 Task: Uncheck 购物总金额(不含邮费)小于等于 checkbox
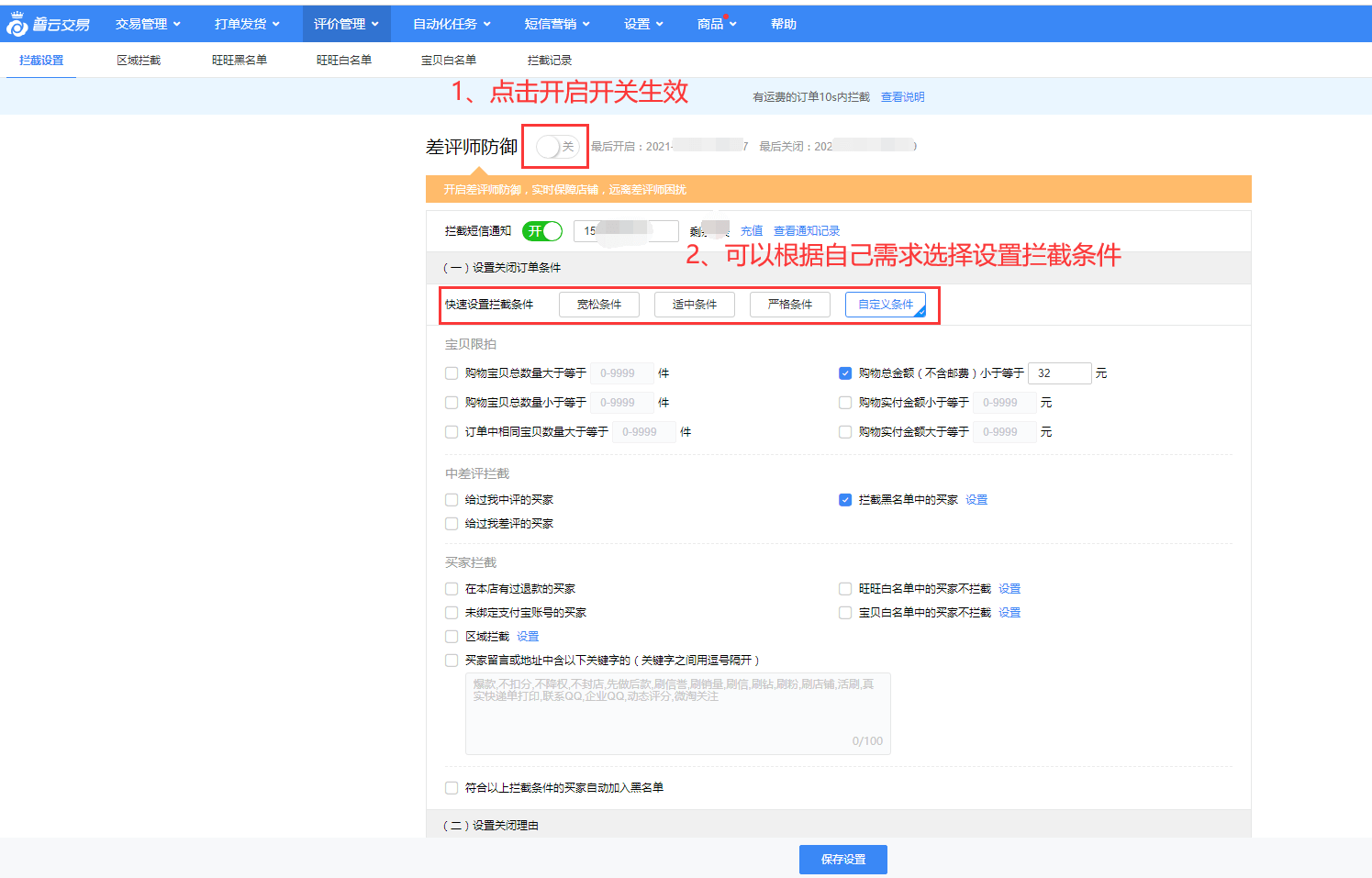click(845, 373)
